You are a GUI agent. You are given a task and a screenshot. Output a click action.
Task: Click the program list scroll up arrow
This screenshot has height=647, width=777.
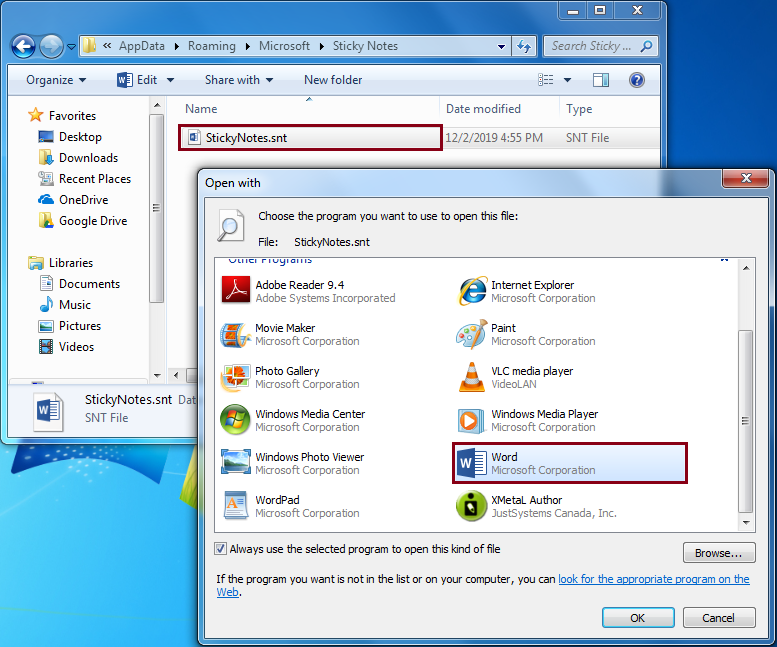(746, 268)
